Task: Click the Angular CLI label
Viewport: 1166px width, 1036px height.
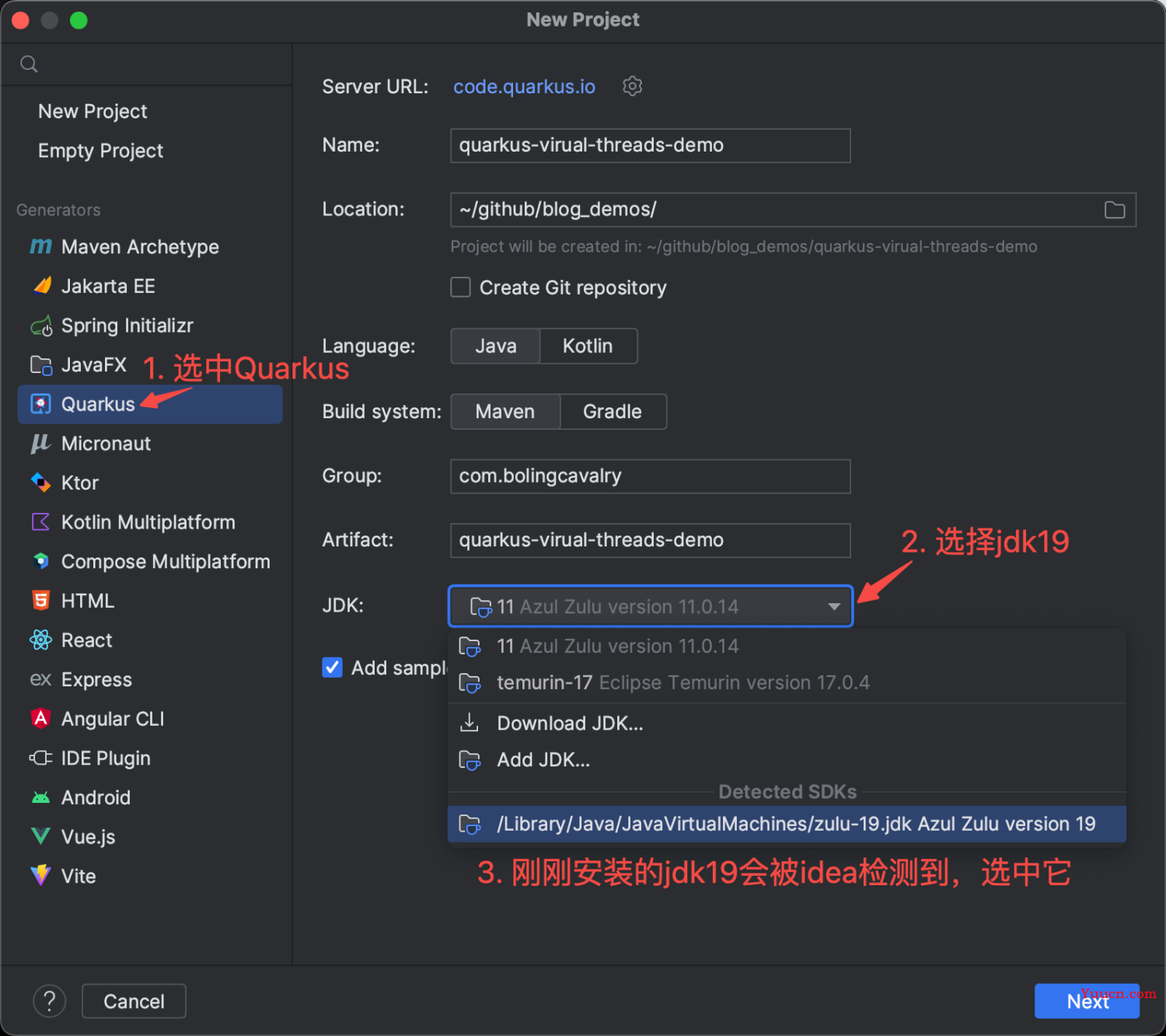Action: point(113,719)
